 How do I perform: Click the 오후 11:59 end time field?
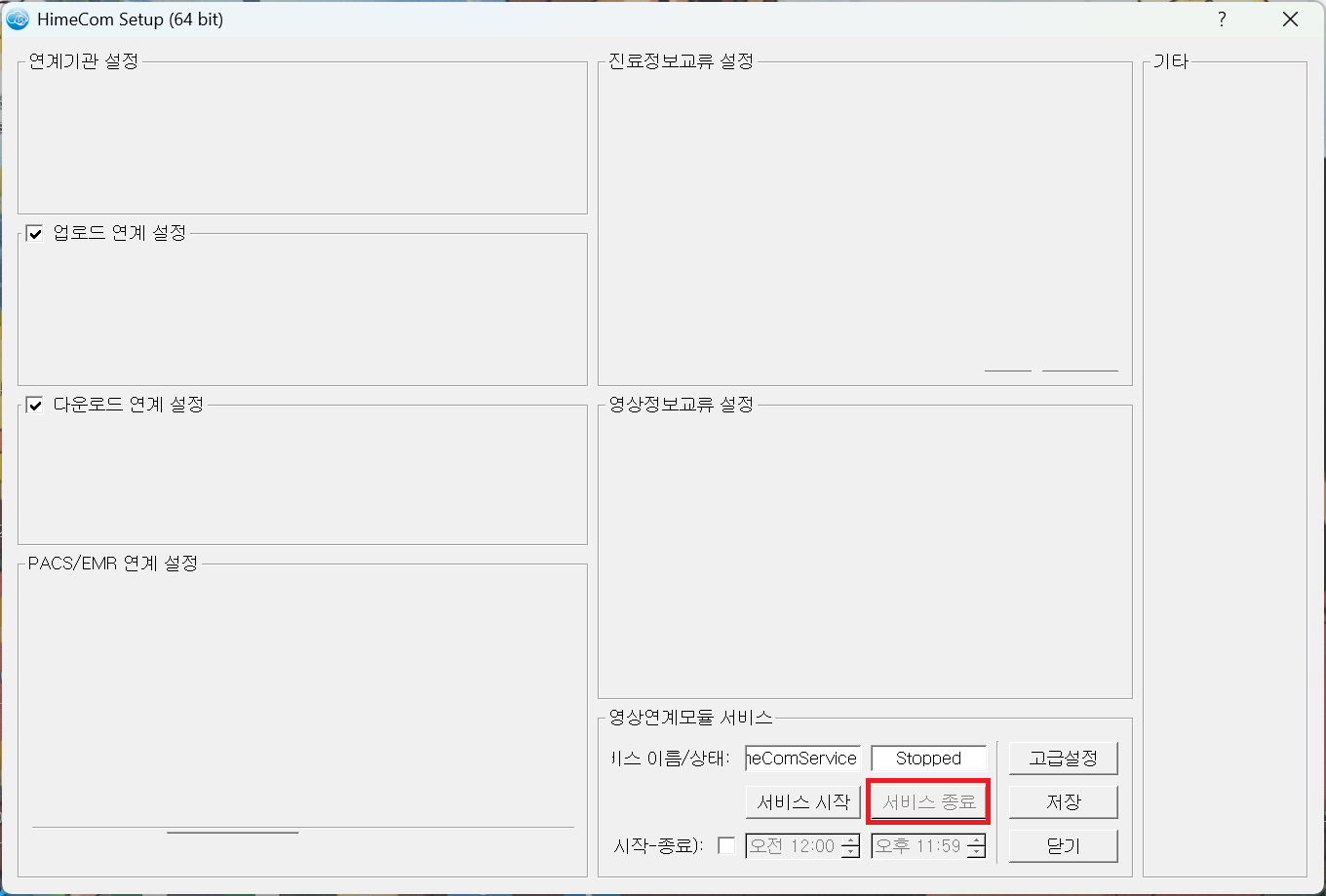917,846
